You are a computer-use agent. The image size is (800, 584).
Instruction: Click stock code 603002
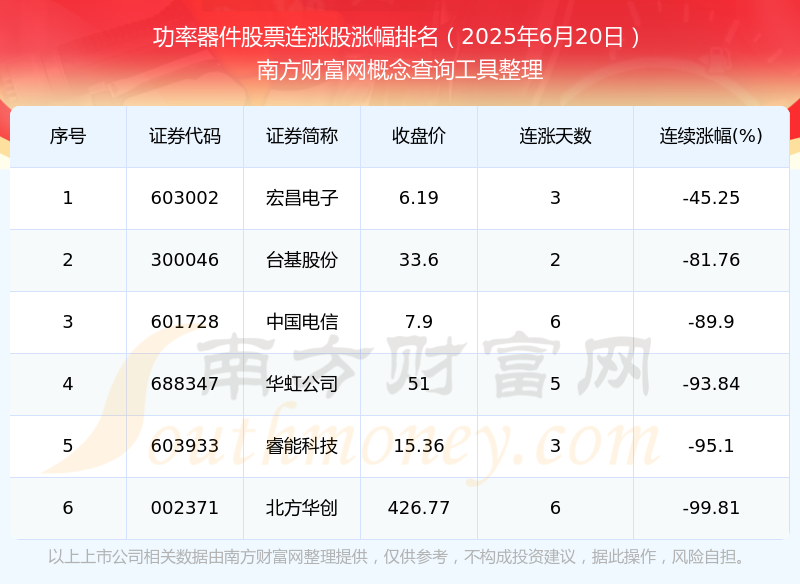tap(185, 198)
